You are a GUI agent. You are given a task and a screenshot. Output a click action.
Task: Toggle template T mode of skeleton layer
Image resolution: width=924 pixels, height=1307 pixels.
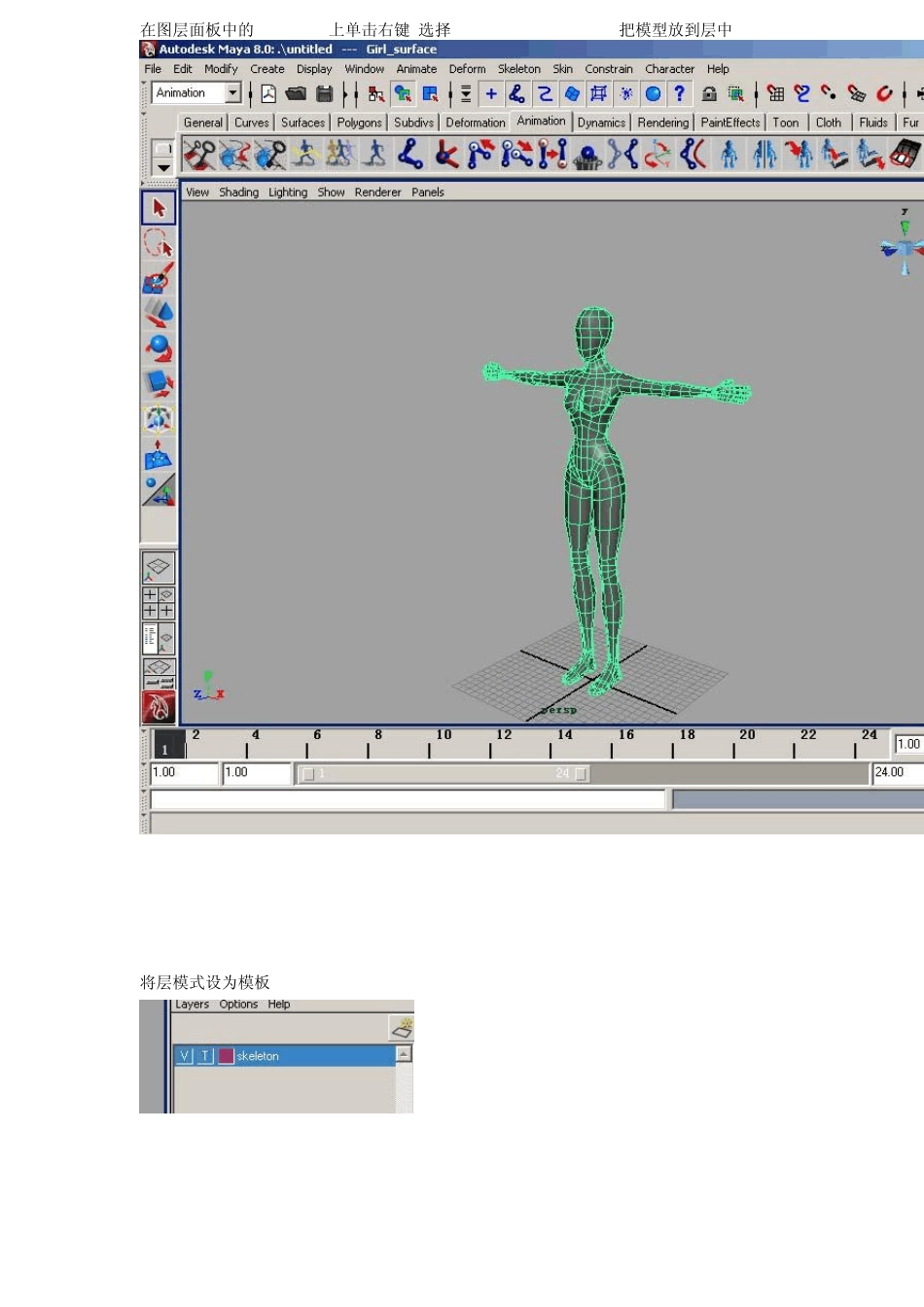tap(205, 1056)
